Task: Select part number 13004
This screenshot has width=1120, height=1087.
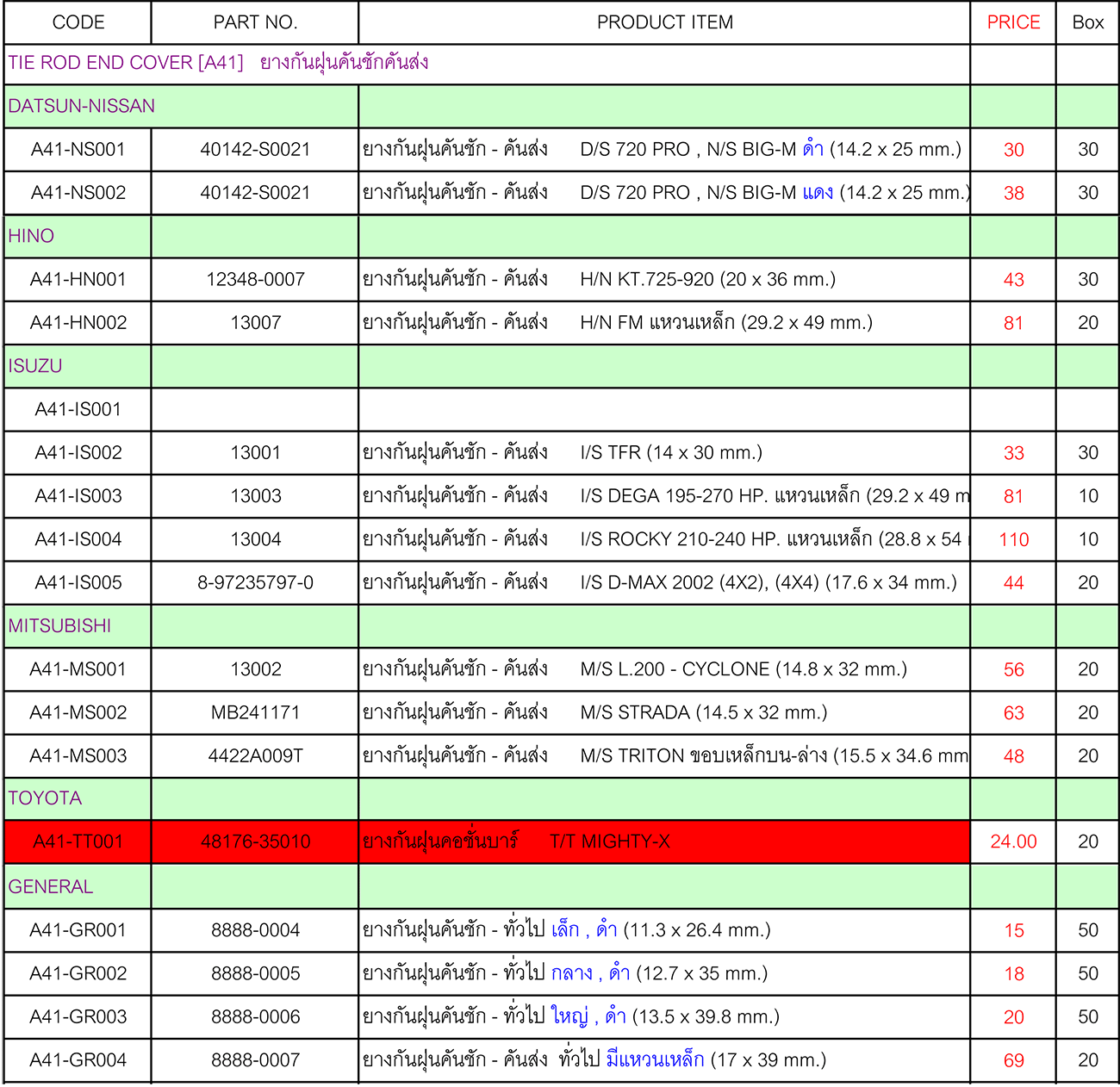Action: pos(256,539)
